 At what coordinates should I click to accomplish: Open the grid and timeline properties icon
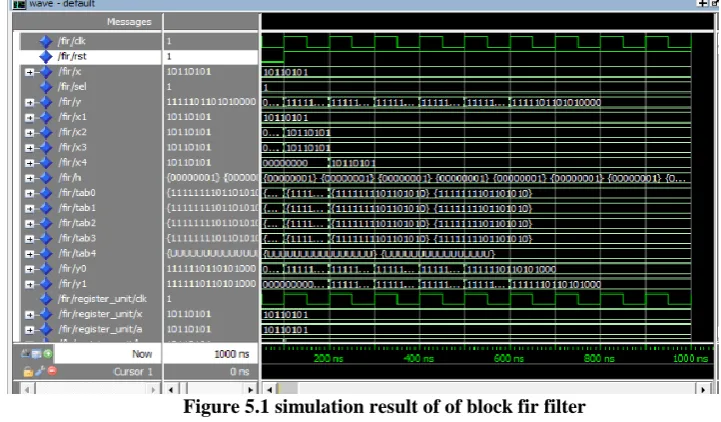pos(36,354)
